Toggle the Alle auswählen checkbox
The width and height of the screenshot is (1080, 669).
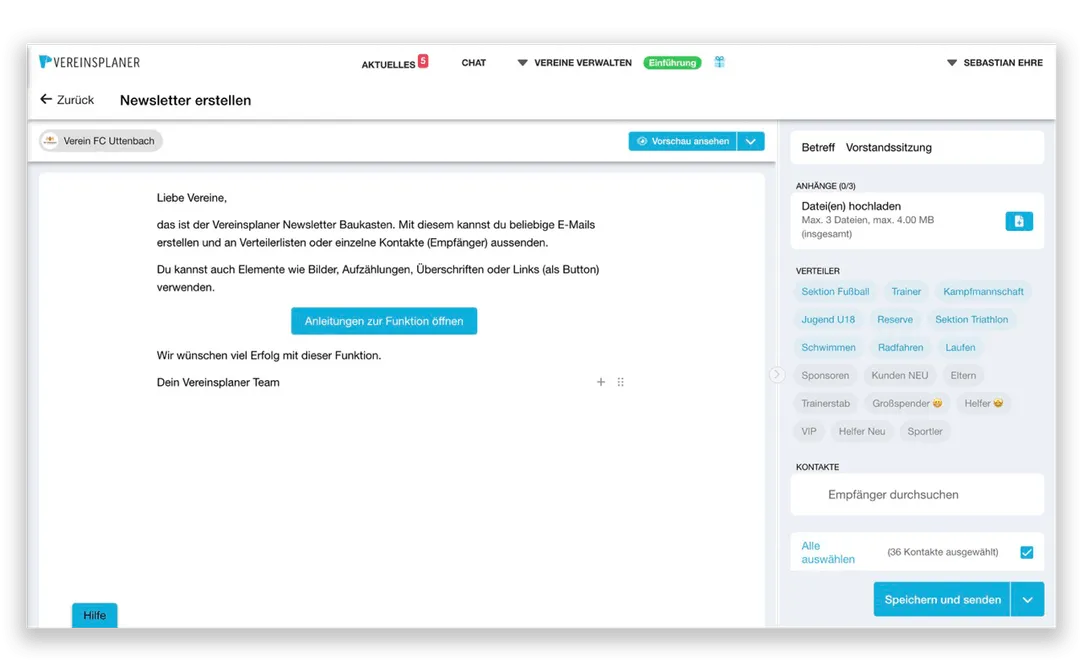pos(1026,553)
